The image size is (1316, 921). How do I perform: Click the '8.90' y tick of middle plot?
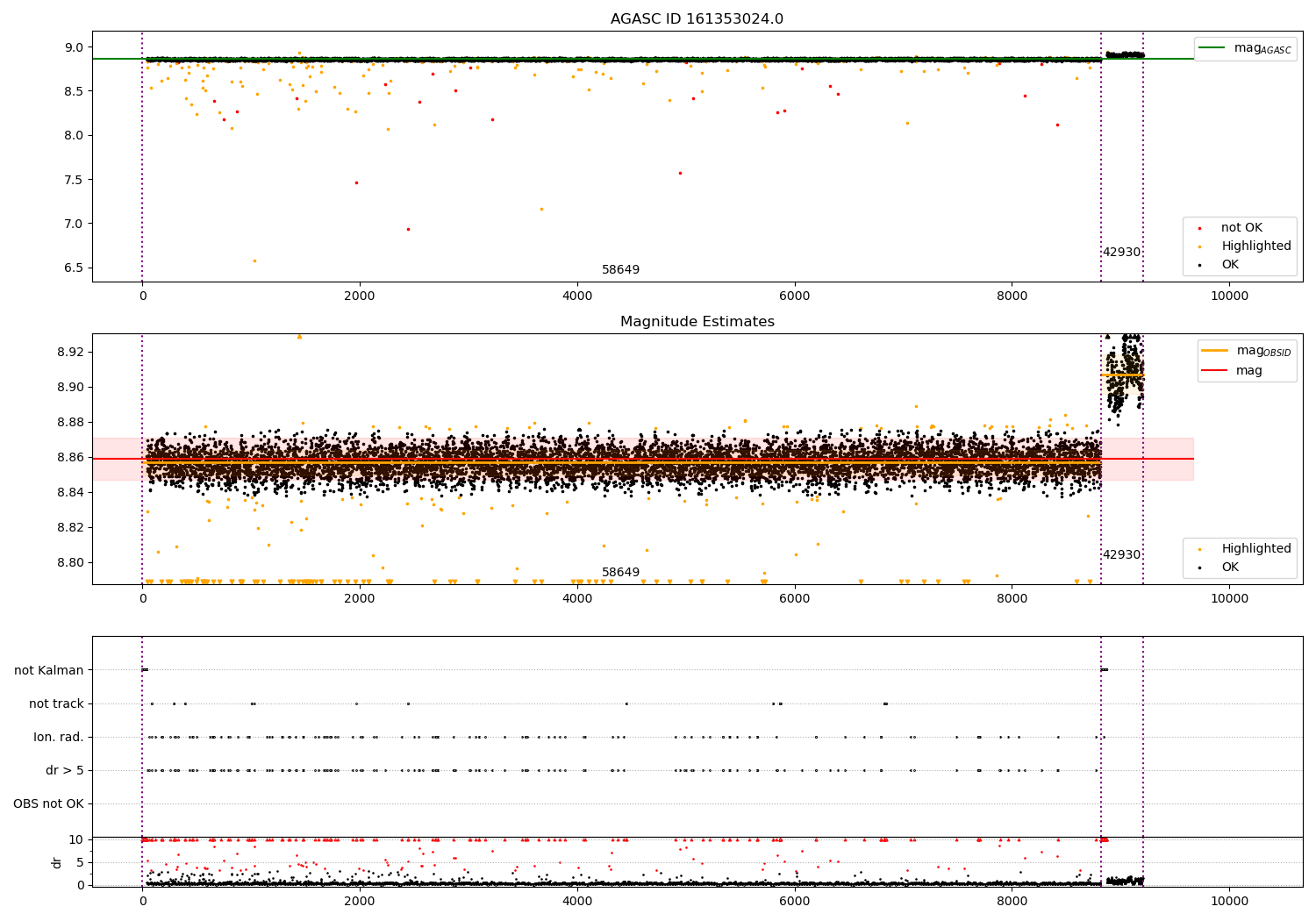(71, 387)
